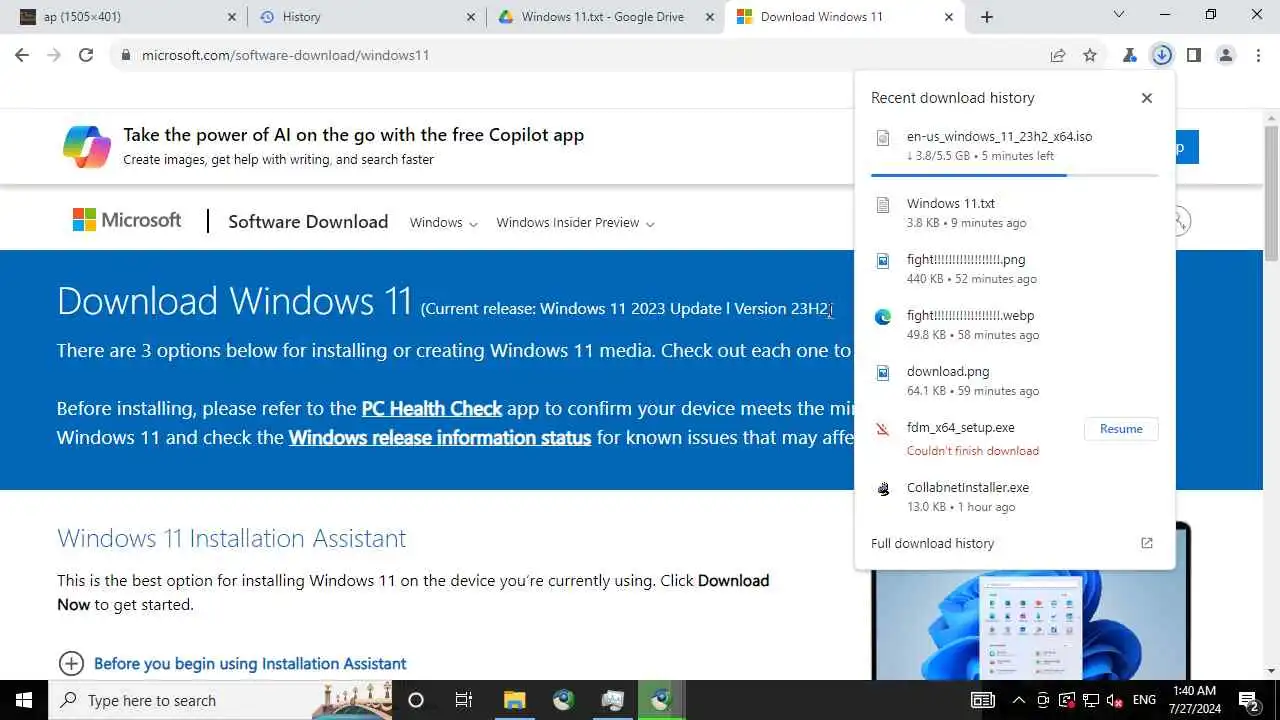1280x720 pixels.
Task: Click the Windows 11 Installation Assistant heading
Action: coord(232,538)
